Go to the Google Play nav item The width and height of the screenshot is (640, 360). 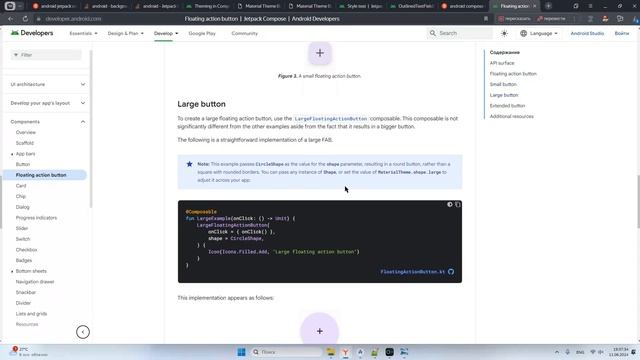[x=202, y=33]
